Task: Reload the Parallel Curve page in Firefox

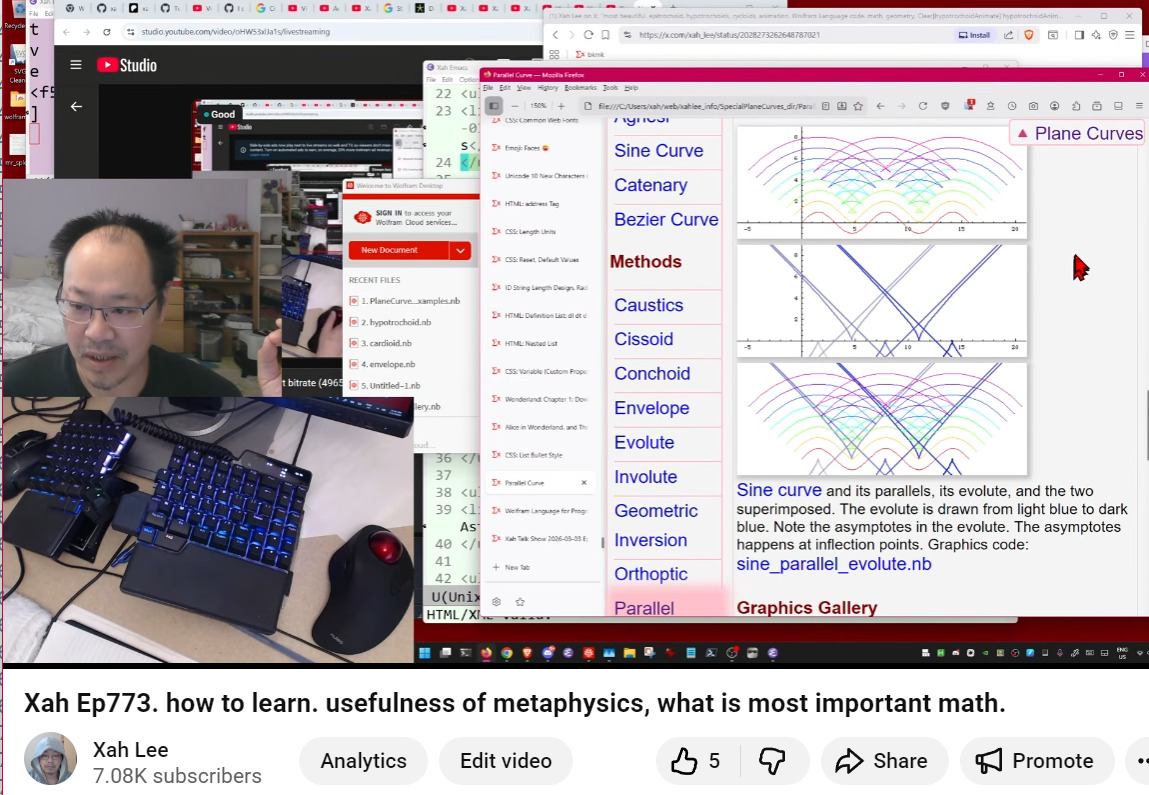Action: pos(922,106)
